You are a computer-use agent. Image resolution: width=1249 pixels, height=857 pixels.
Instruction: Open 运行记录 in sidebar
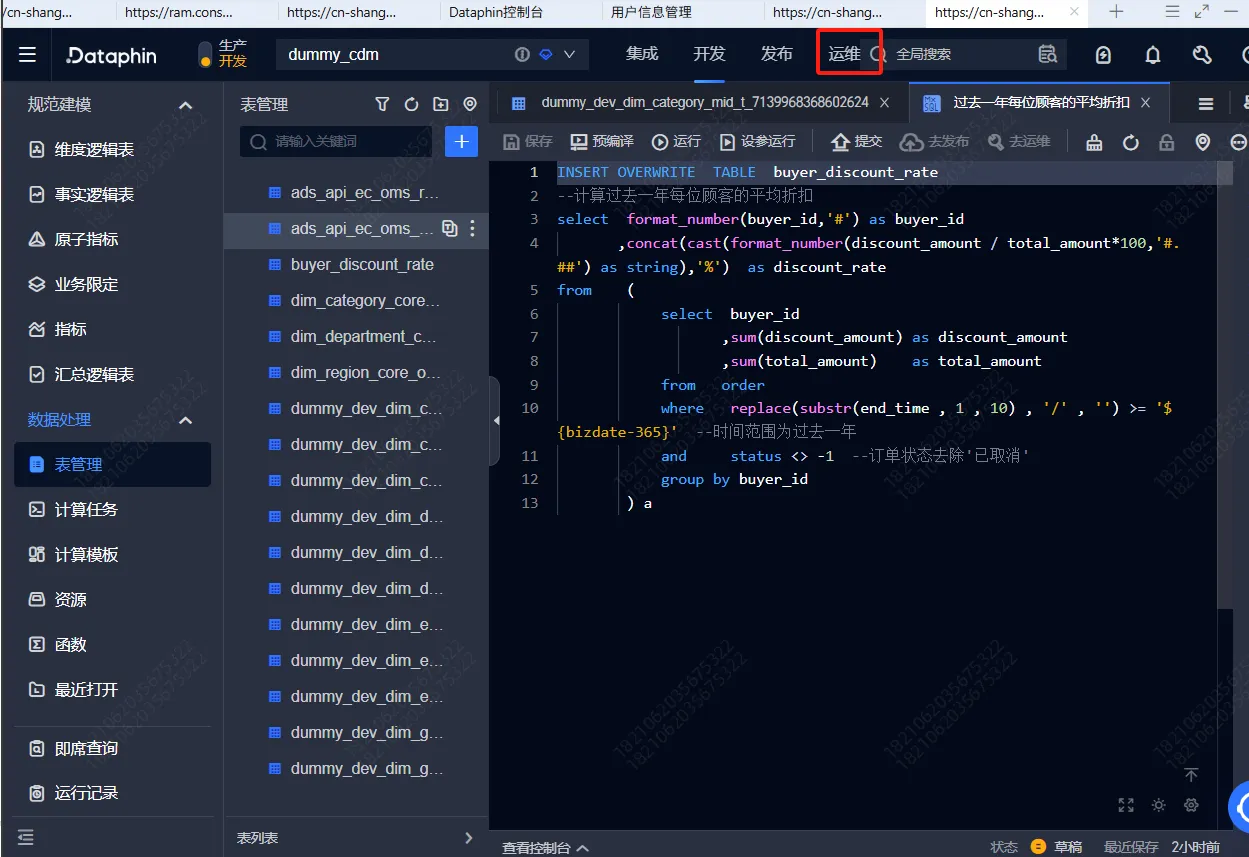click(73, 793)
